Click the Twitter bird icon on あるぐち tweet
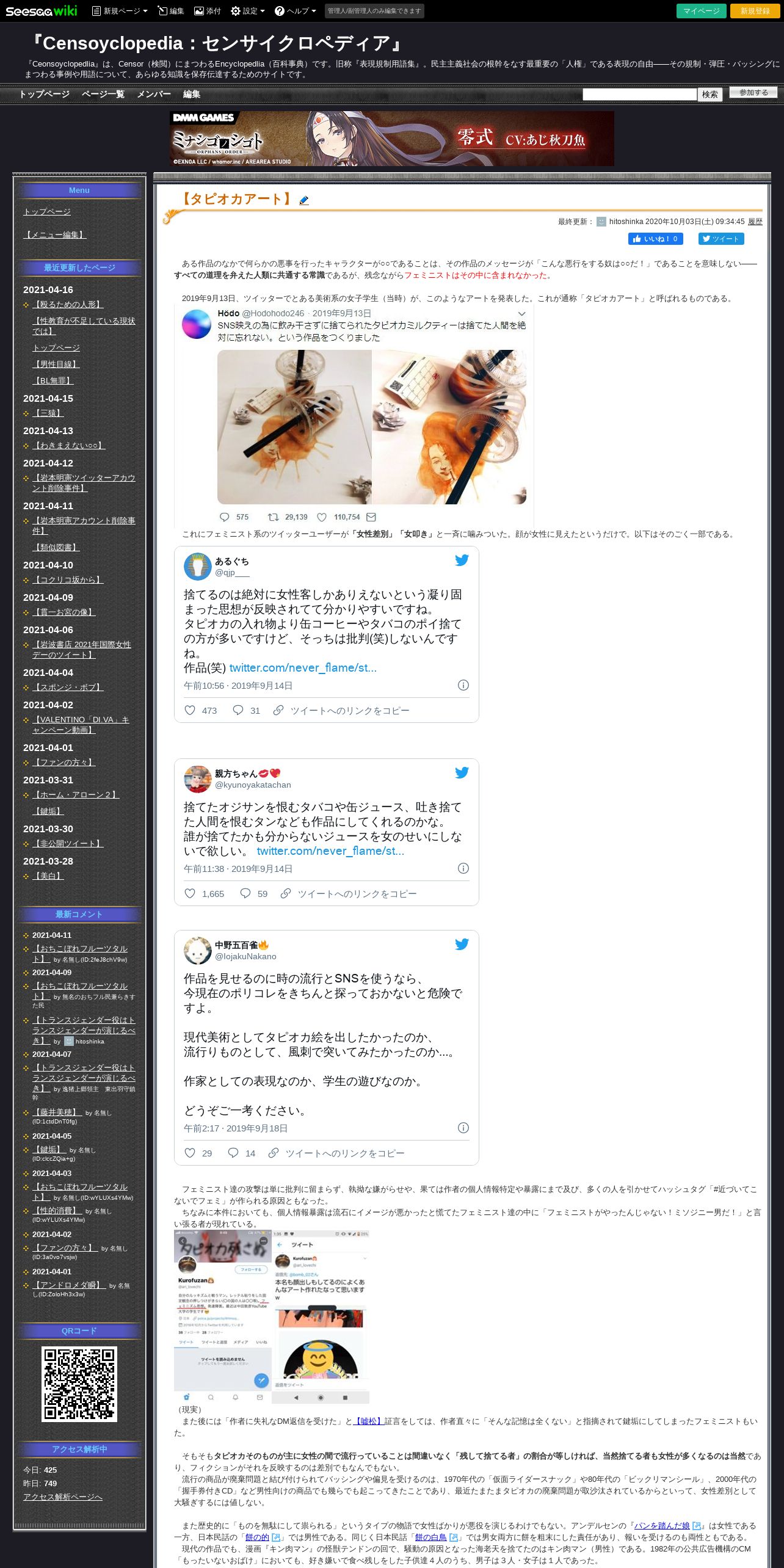Screen dimensions: 784x1568 (462, 560)
